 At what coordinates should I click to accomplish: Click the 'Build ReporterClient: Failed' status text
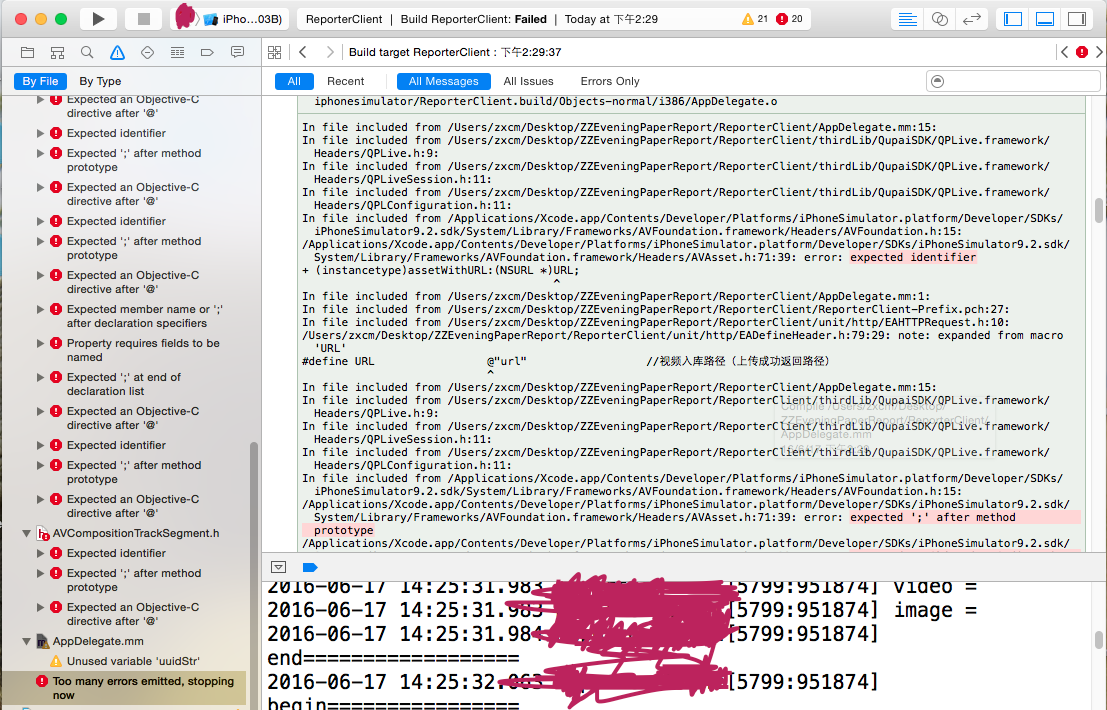[474, 19]
